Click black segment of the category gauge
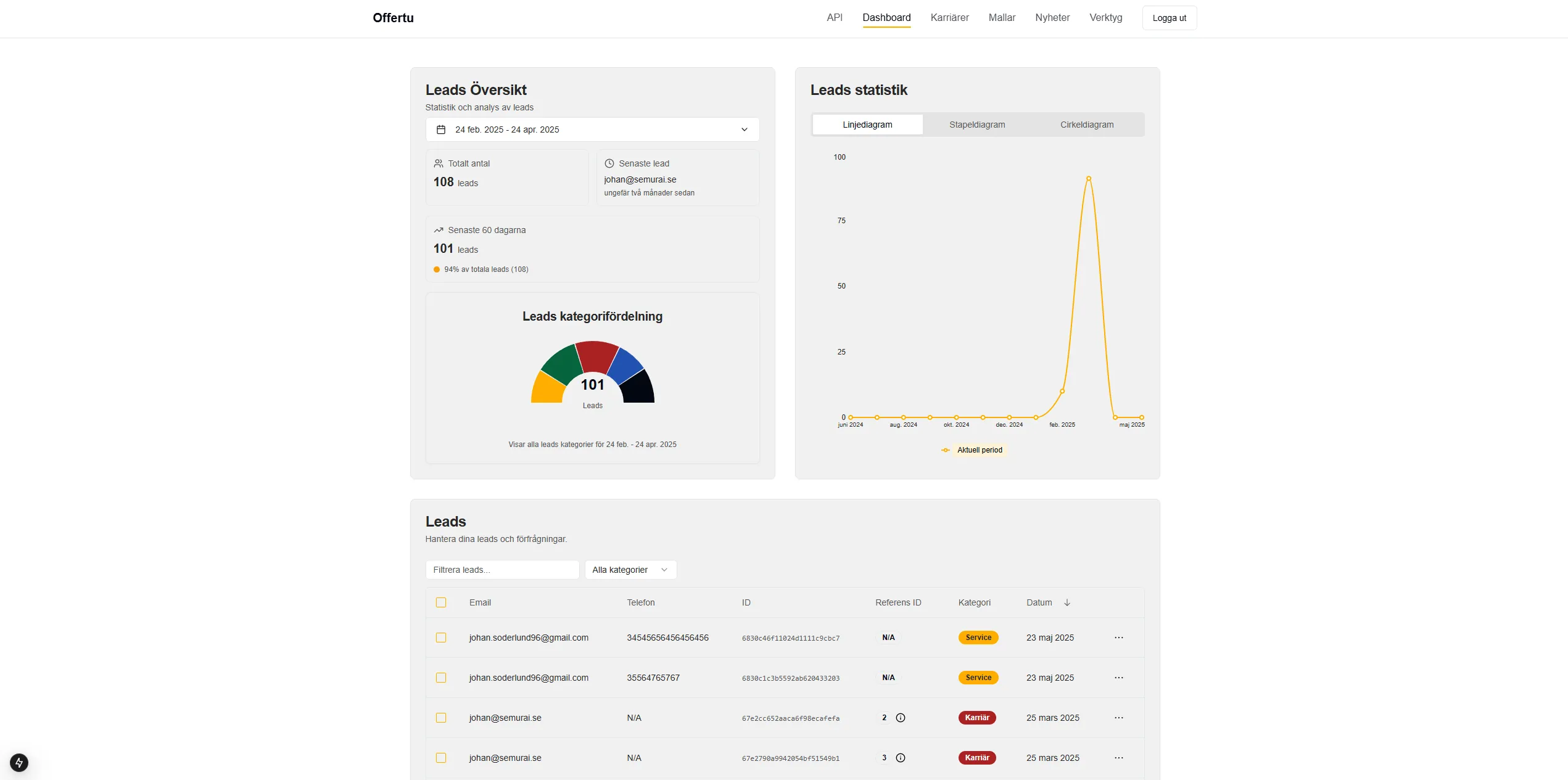Screen dimensions: 1568x780 pyautogui.click(x=639, y=388)
